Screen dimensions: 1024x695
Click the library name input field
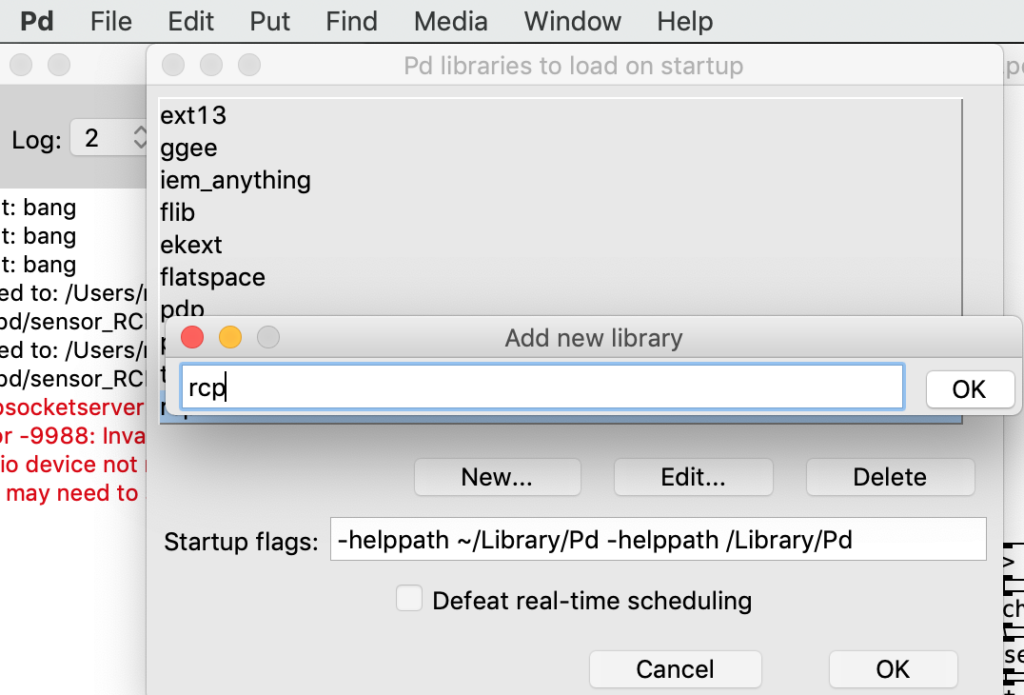tap(542, 387)
